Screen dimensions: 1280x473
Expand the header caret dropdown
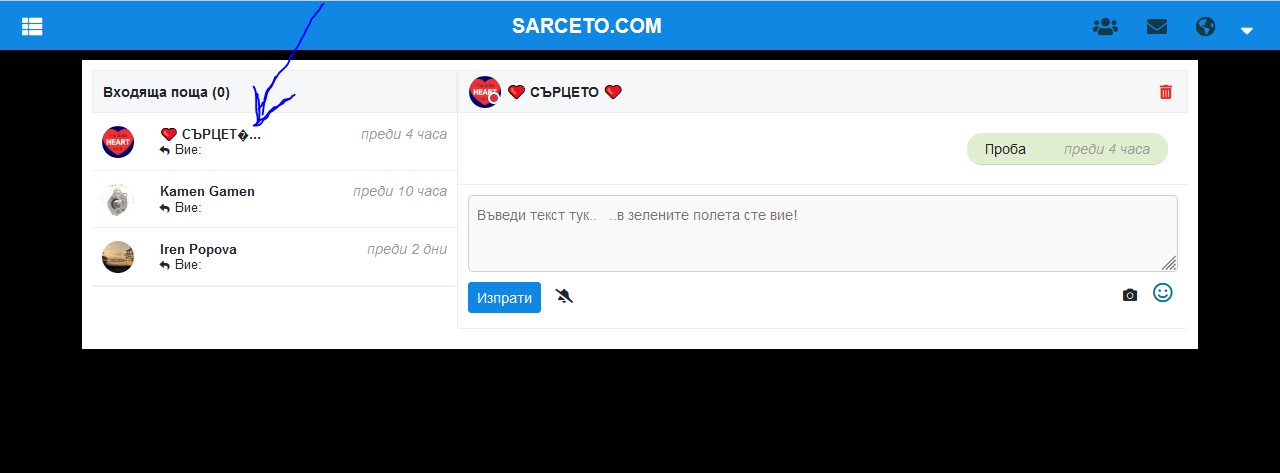[1247, 30]
